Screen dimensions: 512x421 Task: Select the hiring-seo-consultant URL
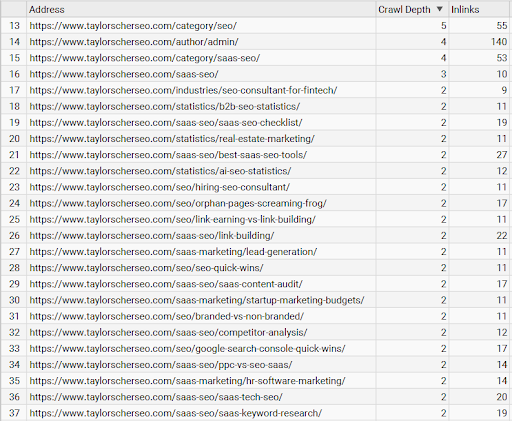click(159, 187)
